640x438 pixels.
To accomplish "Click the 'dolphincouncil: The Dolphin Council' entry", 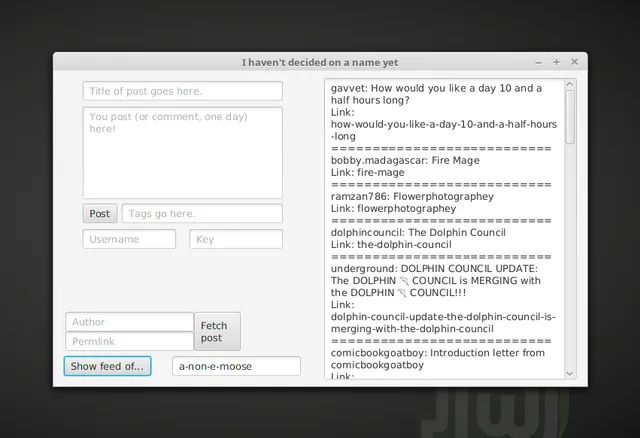I will [418, 232].
